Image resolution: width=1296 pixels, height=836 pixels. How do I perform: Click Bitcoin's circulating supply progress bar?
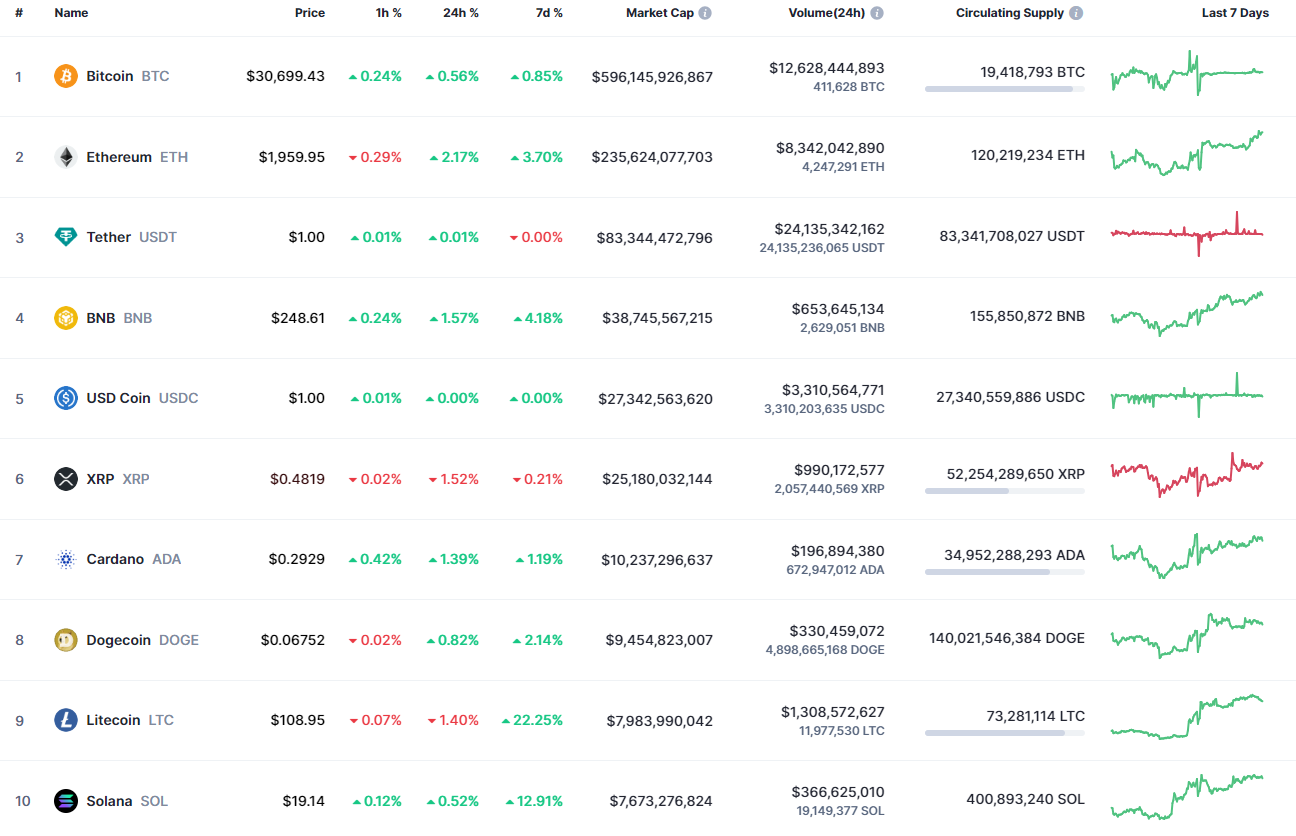[1005, 89]
